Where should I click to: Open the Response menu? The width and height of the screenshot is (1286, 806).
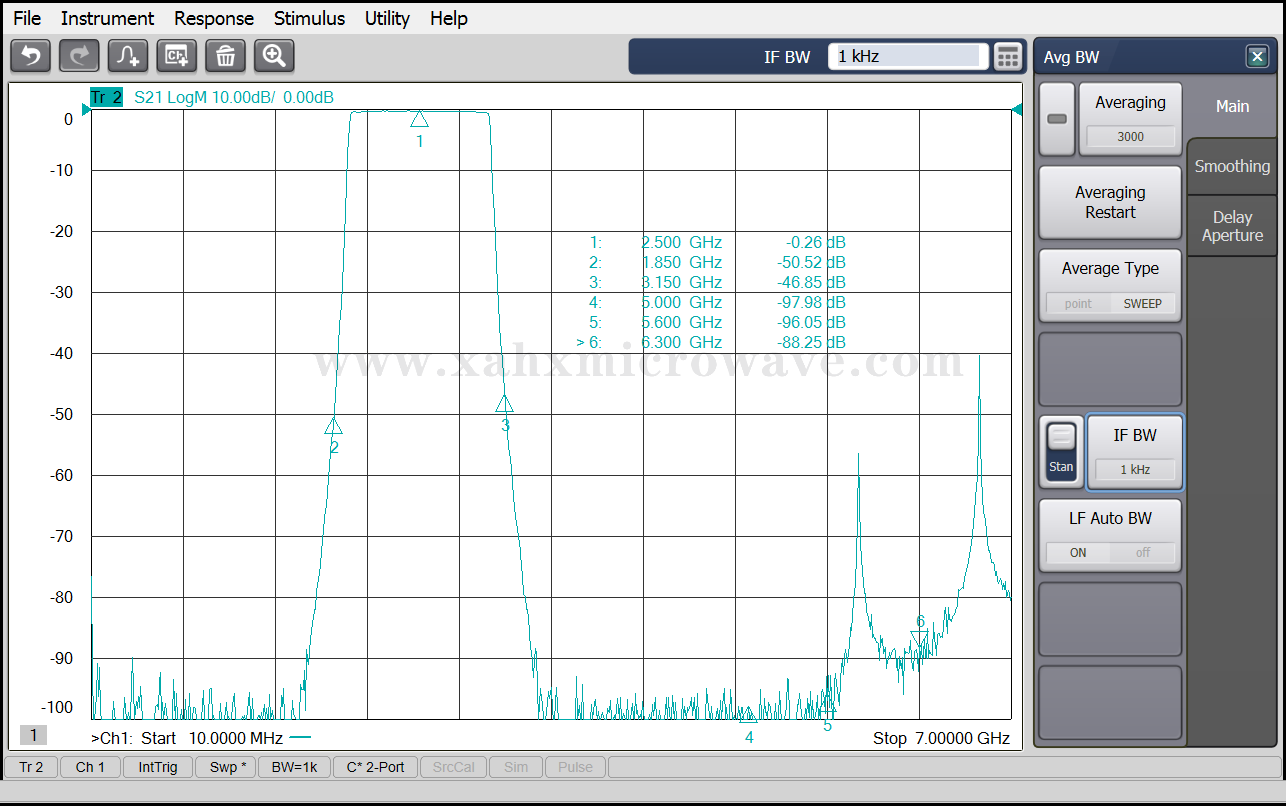click(214, 18)
